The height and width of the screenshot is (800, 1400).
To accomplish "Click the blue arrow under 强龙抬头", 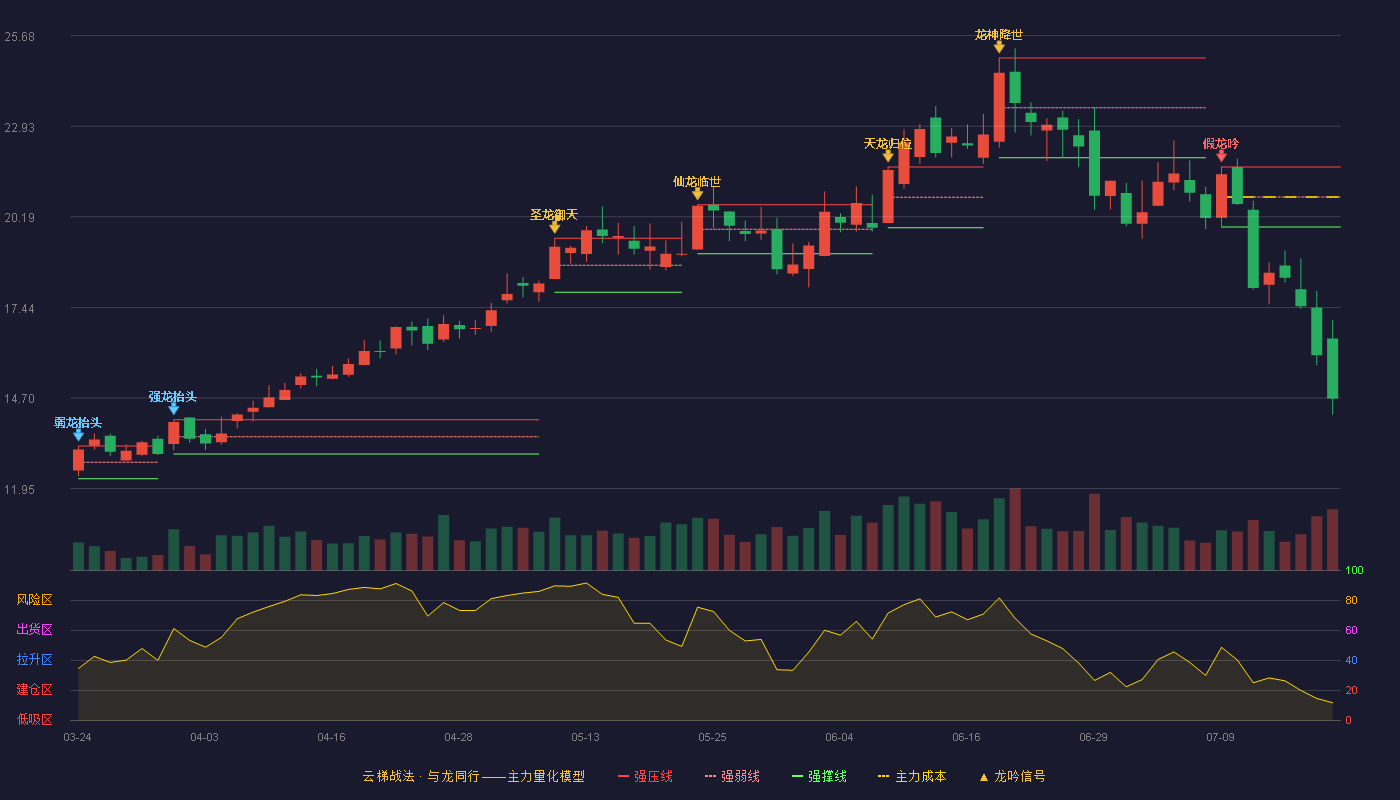I will coord(173,409).
